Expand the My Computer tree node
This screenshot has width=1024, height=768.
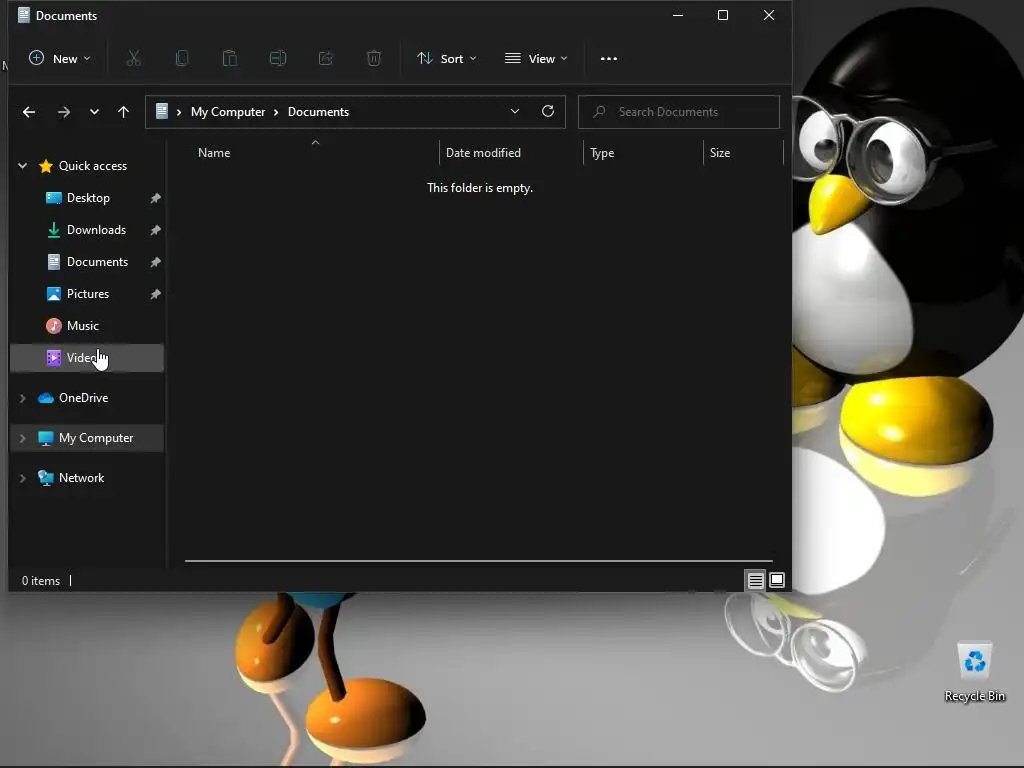click(x=22, y=438)
